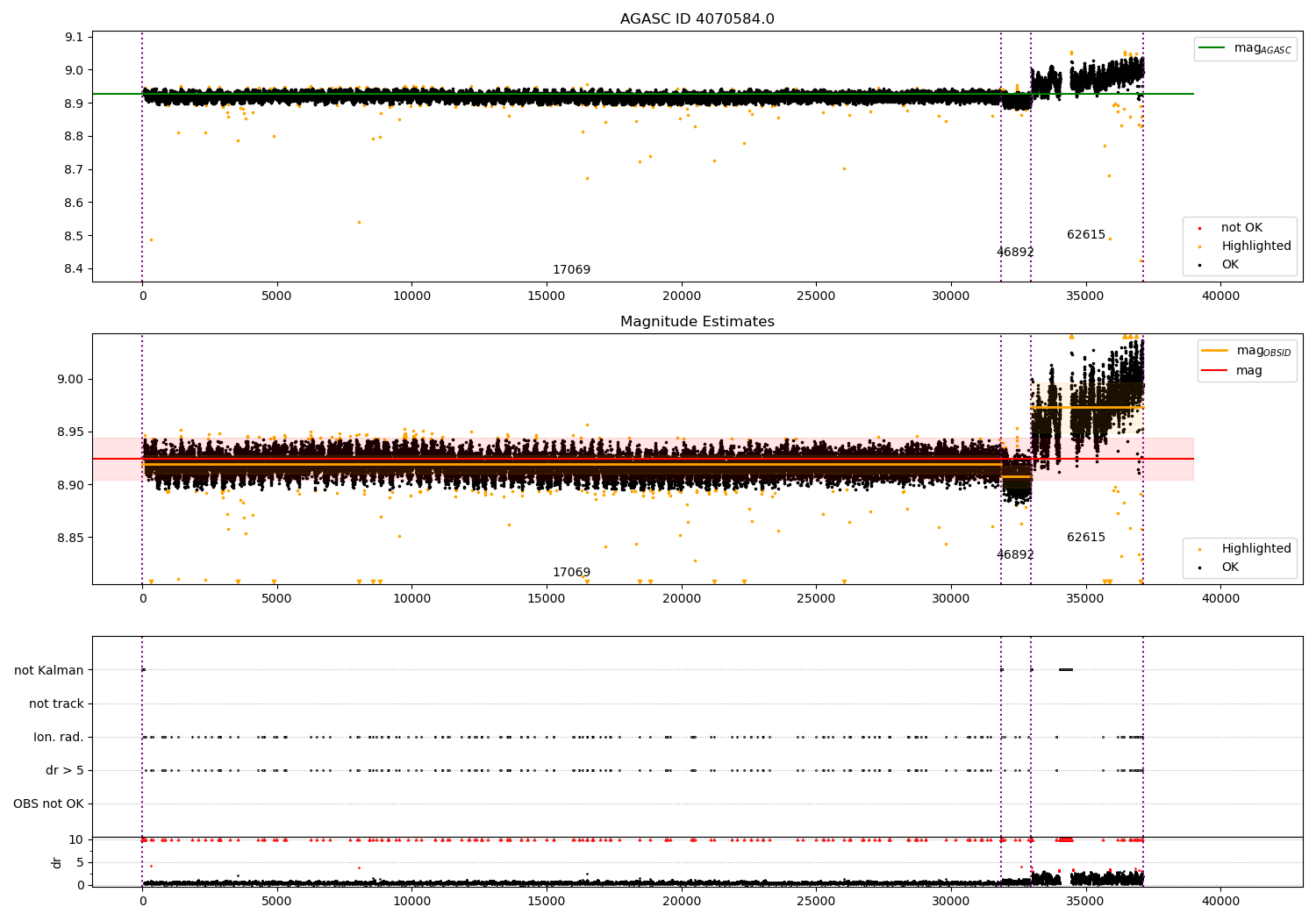The image size is (1316, 921).
Task: Click the 9.00 y-tick in Magnitude Estimates plot
Action: coord(71,380)
